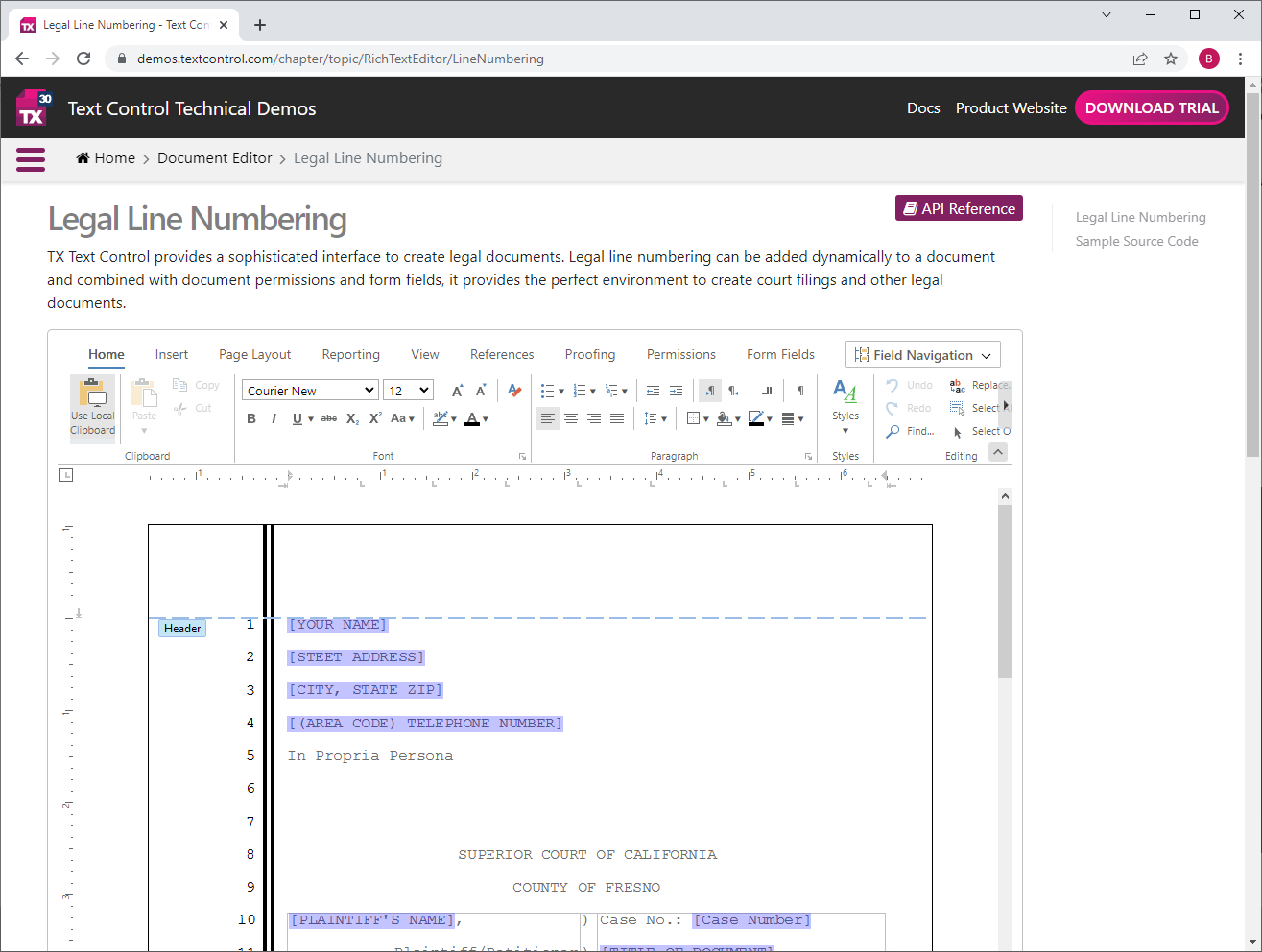Open the font size 12 dropdown
Viewport: 1262px width, 952px height.
pos(409,391)
